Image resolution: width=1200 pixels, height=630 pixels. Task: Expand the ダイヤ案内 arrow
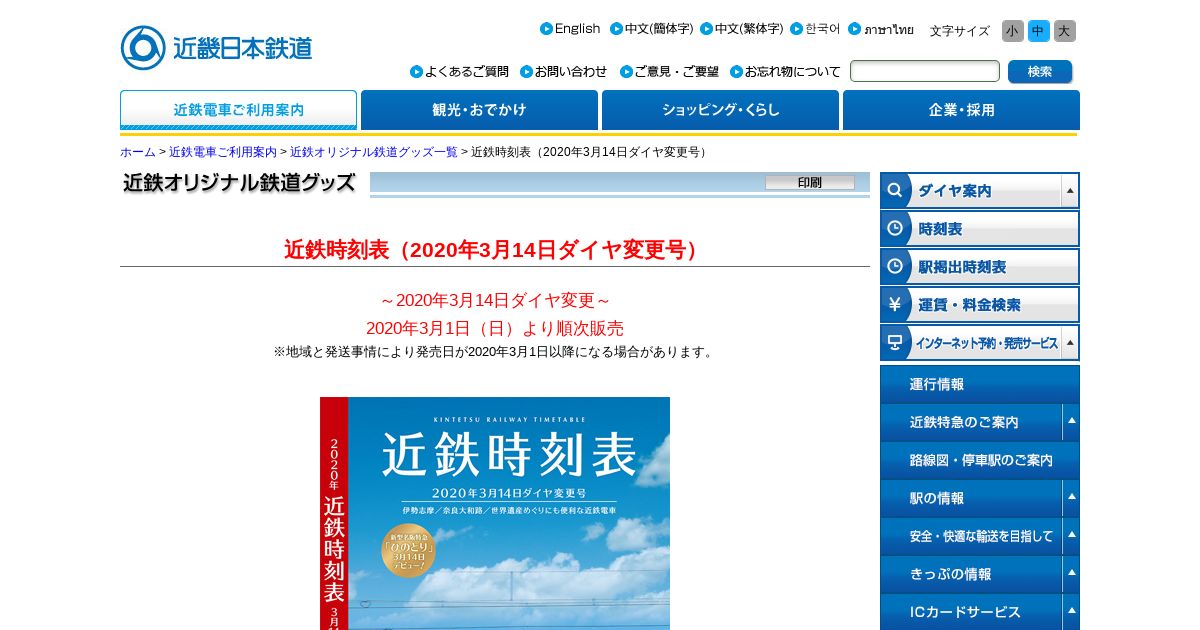[x=1070, y=190]
